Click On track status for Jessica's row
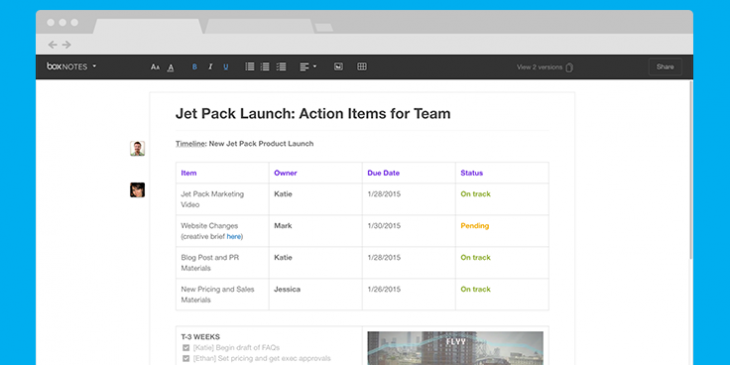This screenshot has width=730, height=365. pyautogui.click(x=475, y=289)
